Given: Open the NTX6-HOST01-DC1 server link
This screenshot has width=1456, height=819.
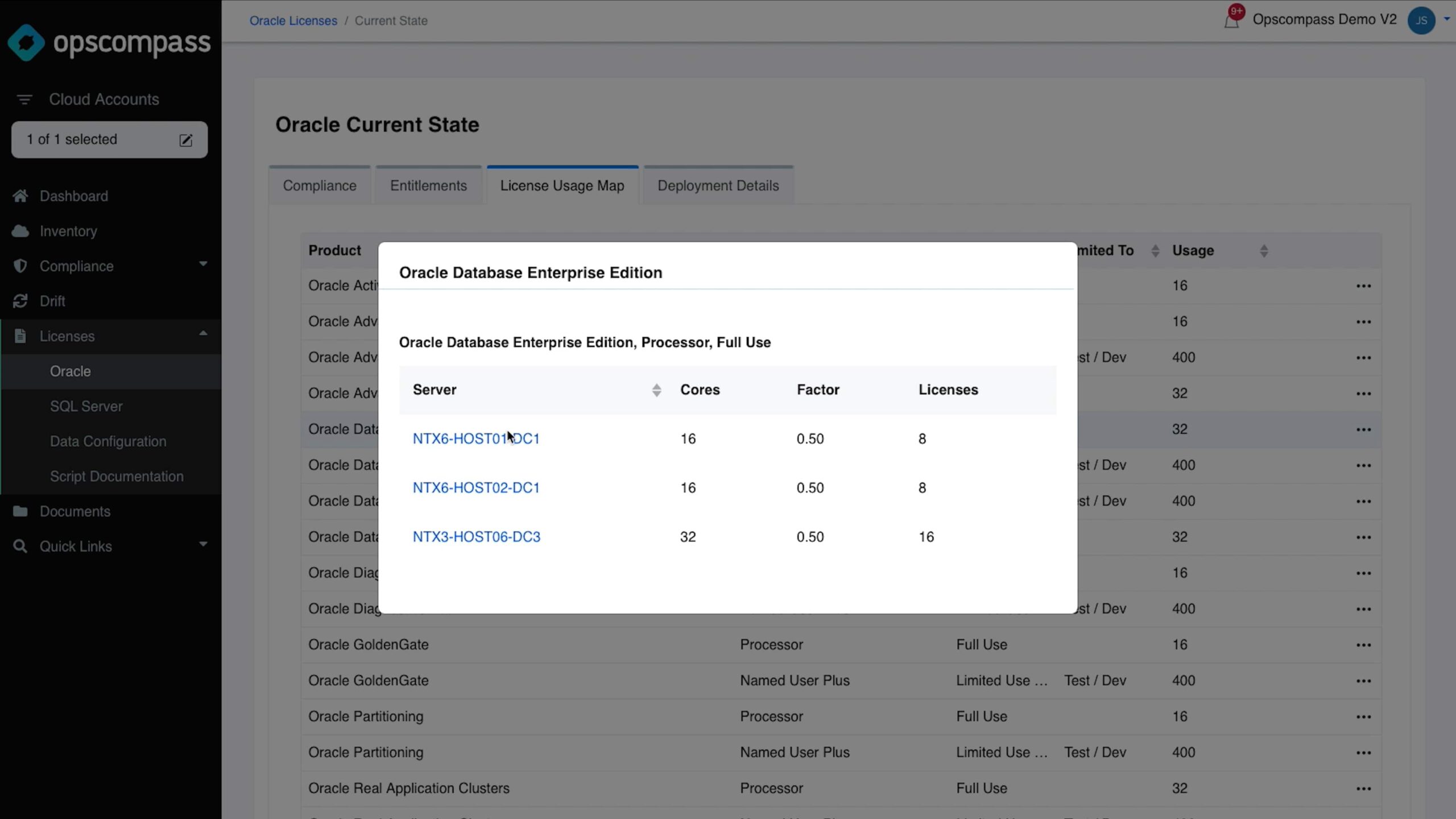Looking at the screenshot, I should coord(476,439).
